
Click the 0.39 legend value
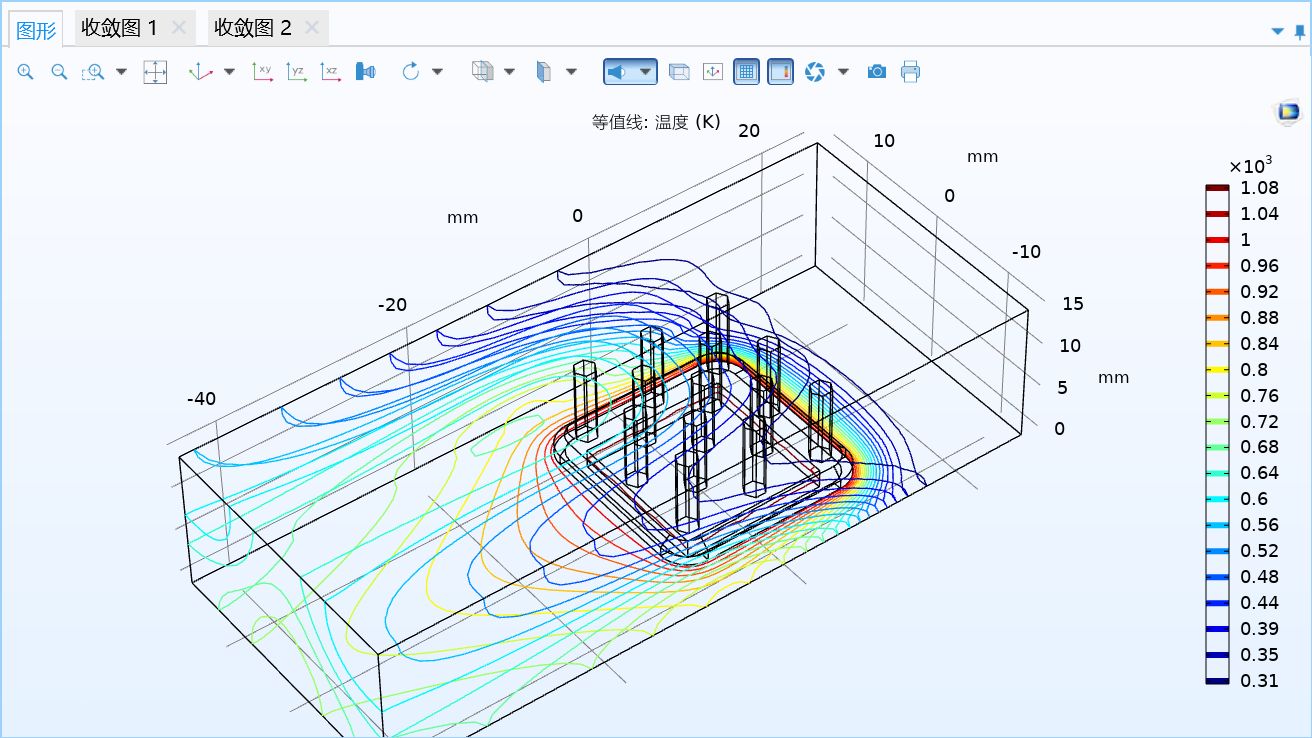click(x=1259, y=629)
